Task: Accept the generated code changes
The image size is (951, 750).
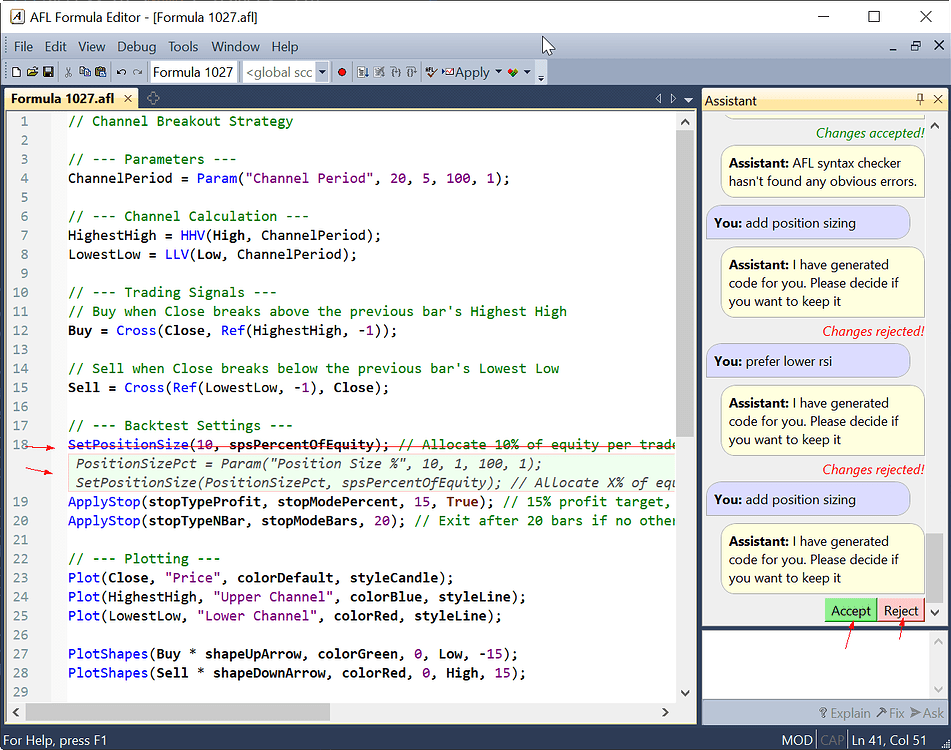Action: tap(850, 610)
